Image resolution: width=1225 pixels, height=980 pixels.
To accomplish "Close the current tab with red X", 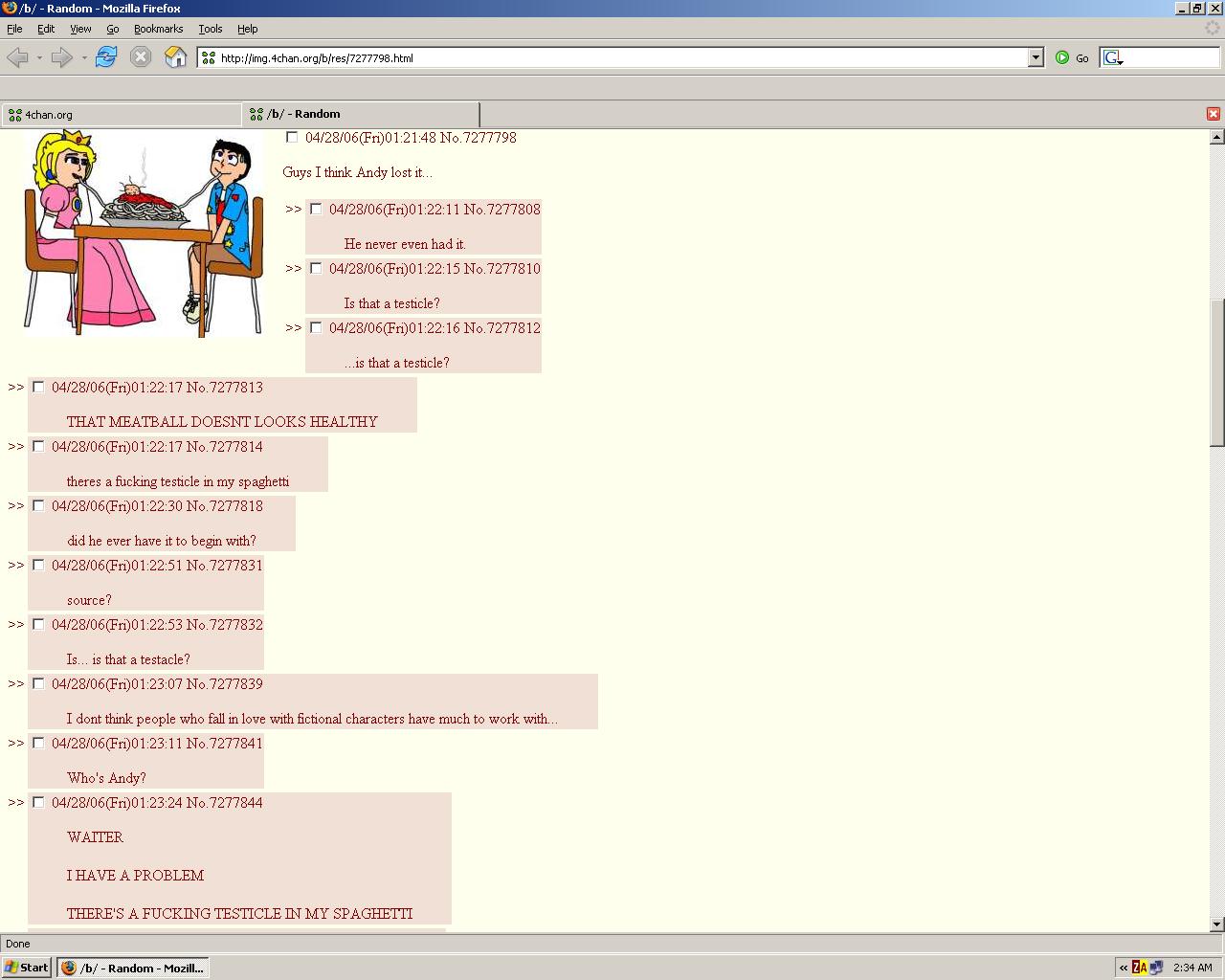I will click(1214, 114).
